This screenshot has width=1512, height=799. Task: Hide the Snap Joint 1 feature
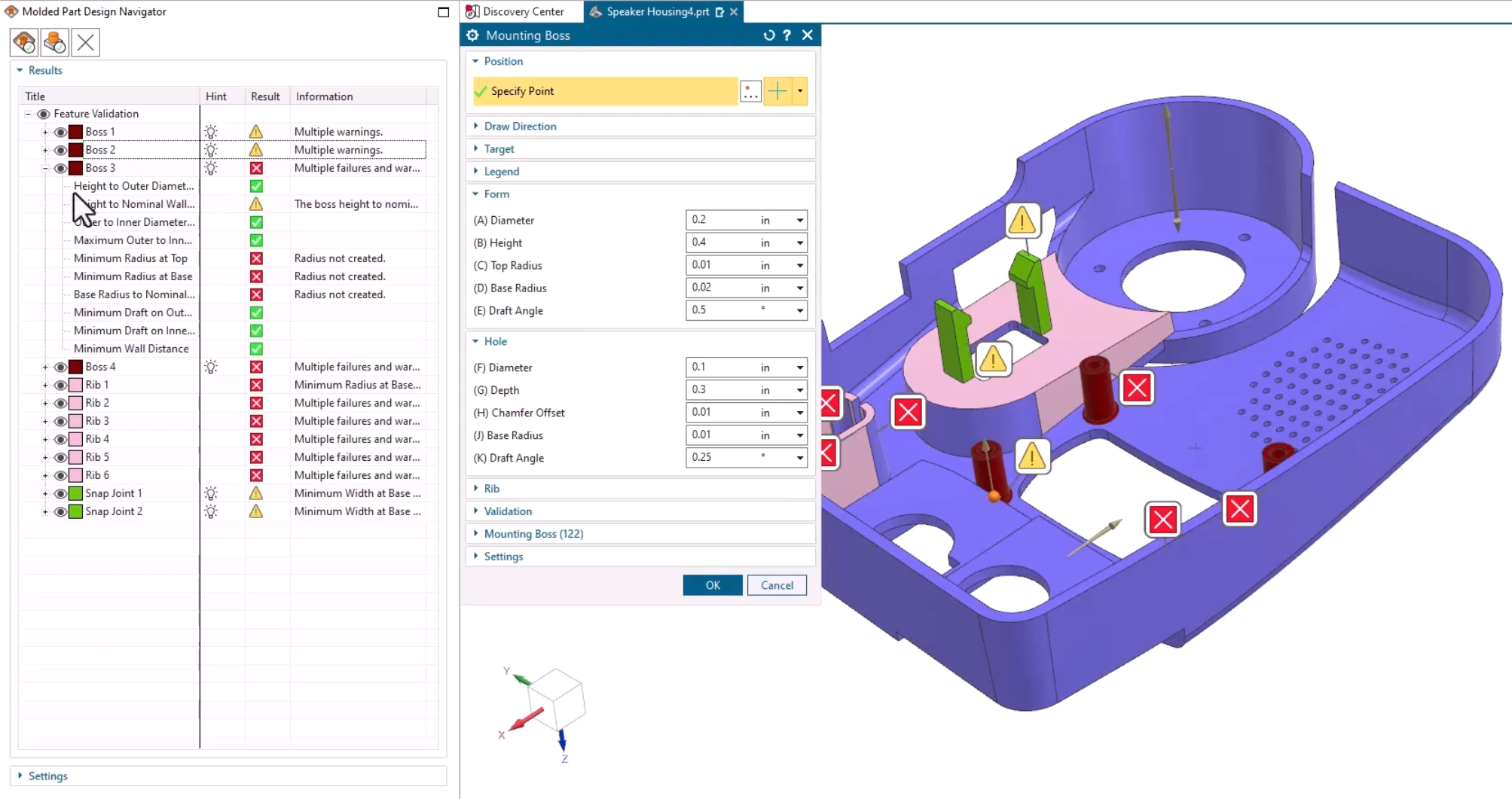tap(61, 493)
